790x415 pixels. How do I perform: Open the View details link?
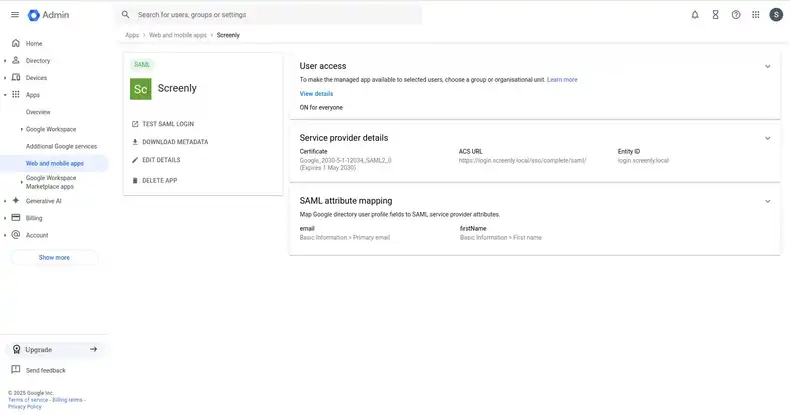coord(316,94)
